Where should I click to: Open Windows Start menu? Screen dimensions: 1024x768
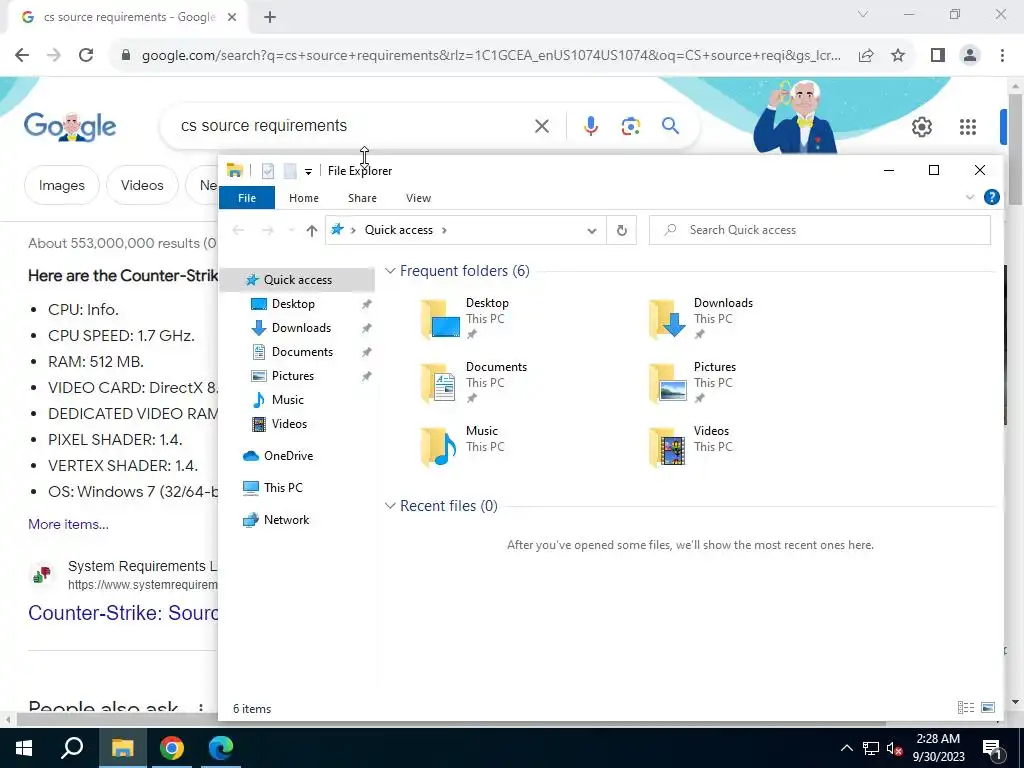tap(24, 748)
